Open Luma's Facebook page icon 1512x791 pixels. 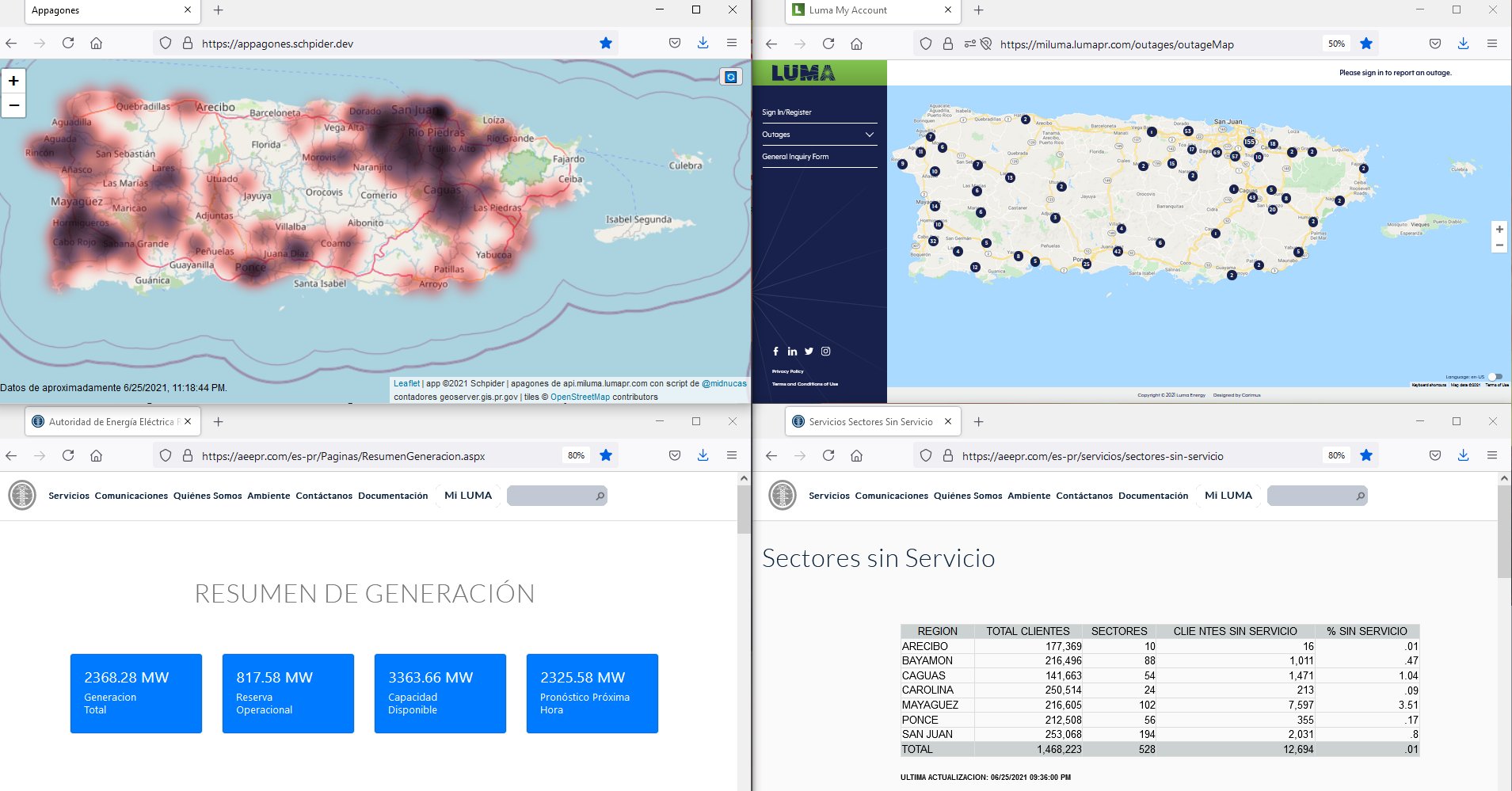[775, 352]
